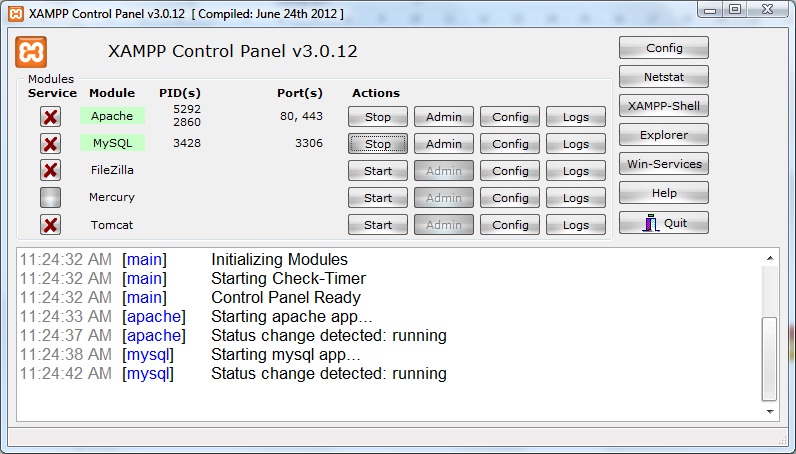The width and height of the screenshot is (796, 454).
Task: Click the Mercury module label
Action: tap(112, 197)
